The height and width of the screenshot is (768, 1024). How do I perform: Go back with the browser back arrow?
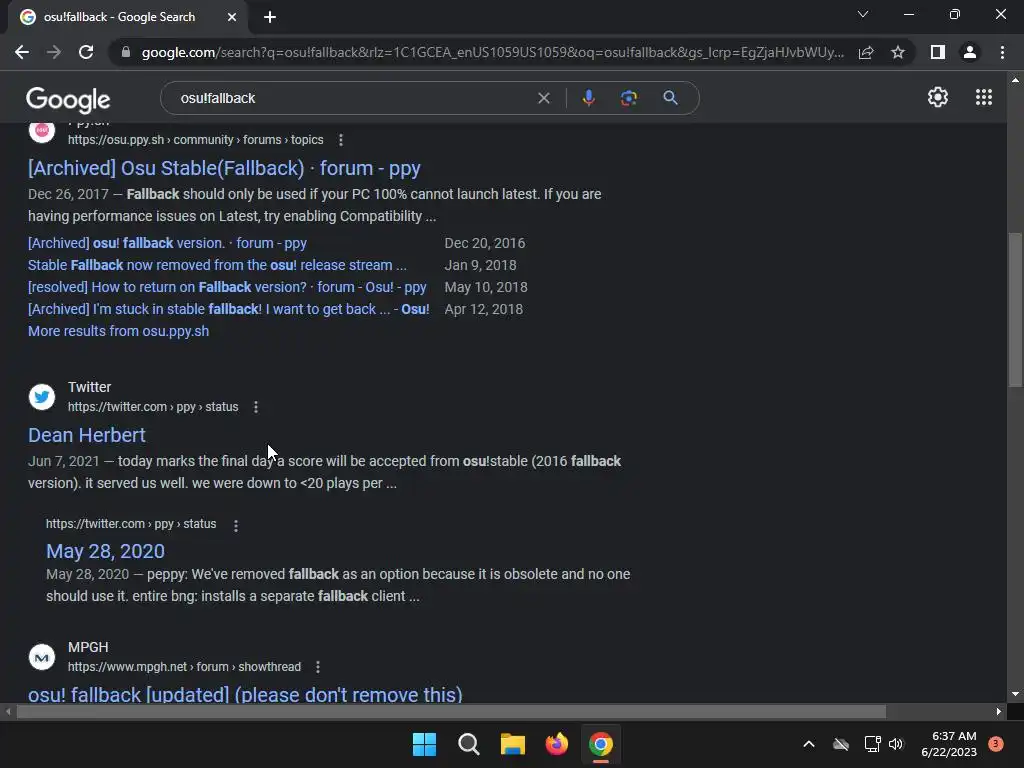(22, 52)
